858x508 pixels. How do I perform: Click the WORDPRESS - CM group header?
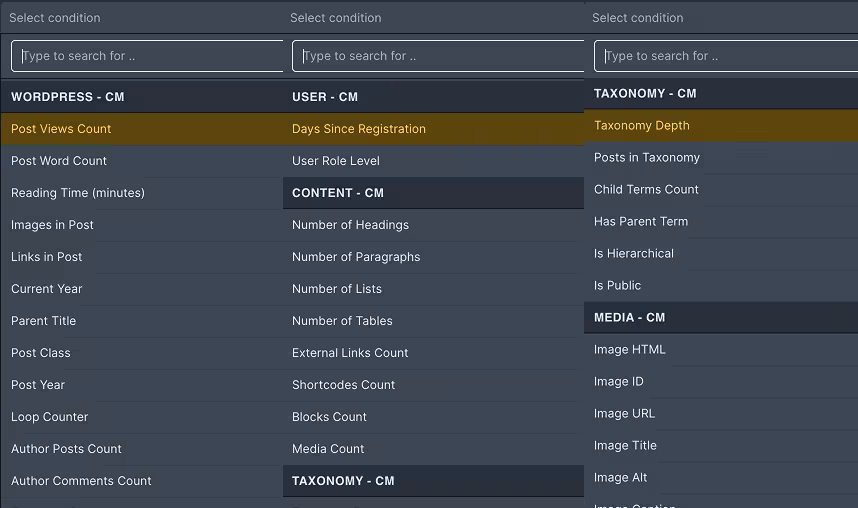[142, 97]
